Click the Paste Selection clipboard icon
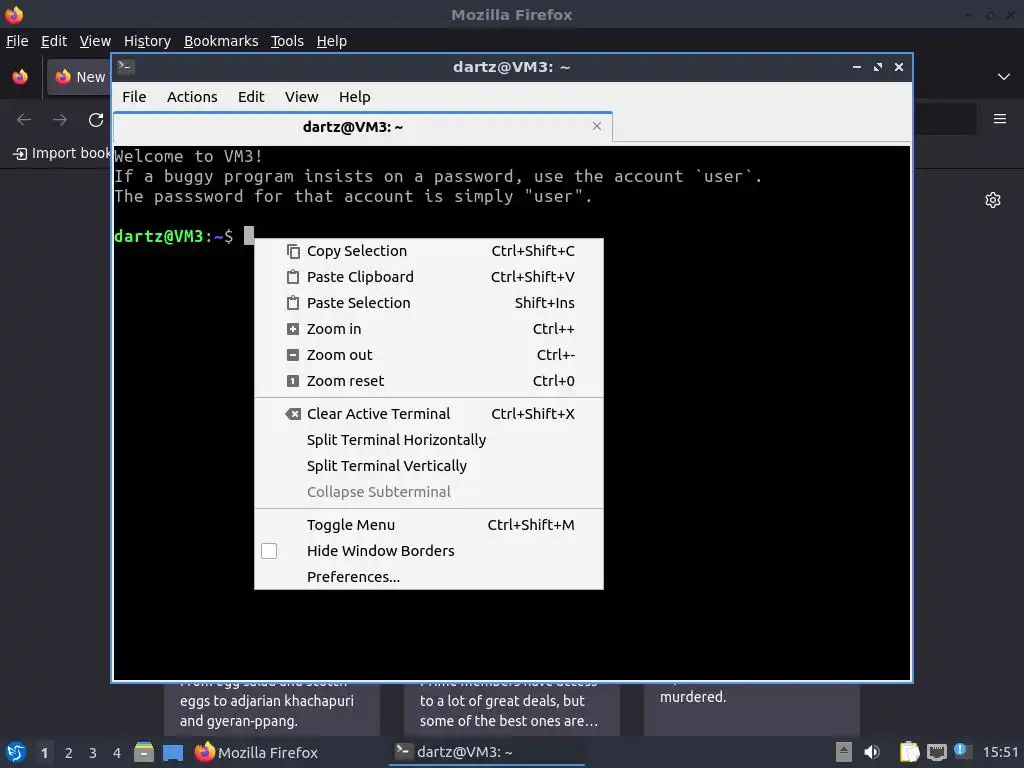The image size is (1024, 768). (293, 303)
